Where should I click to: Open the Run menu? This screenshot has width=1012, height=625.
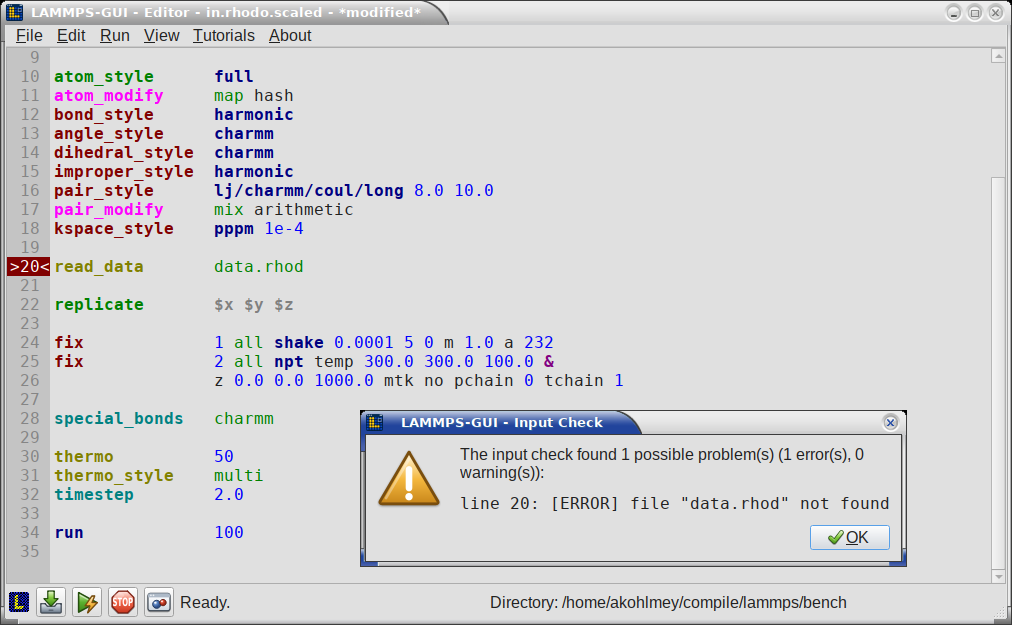pos(115,36)
